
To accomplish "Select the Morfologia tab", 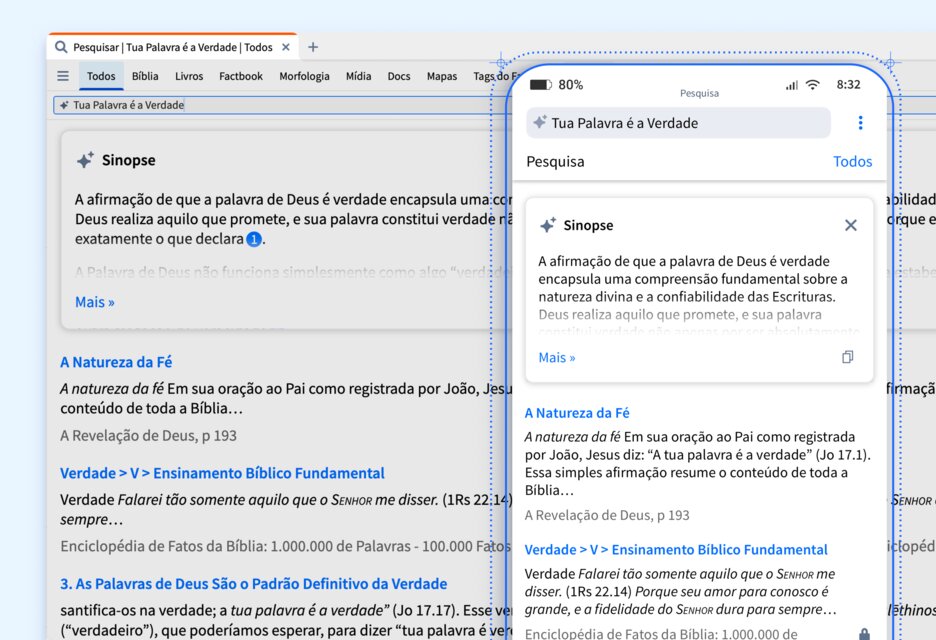I will (x=304, y=76).
